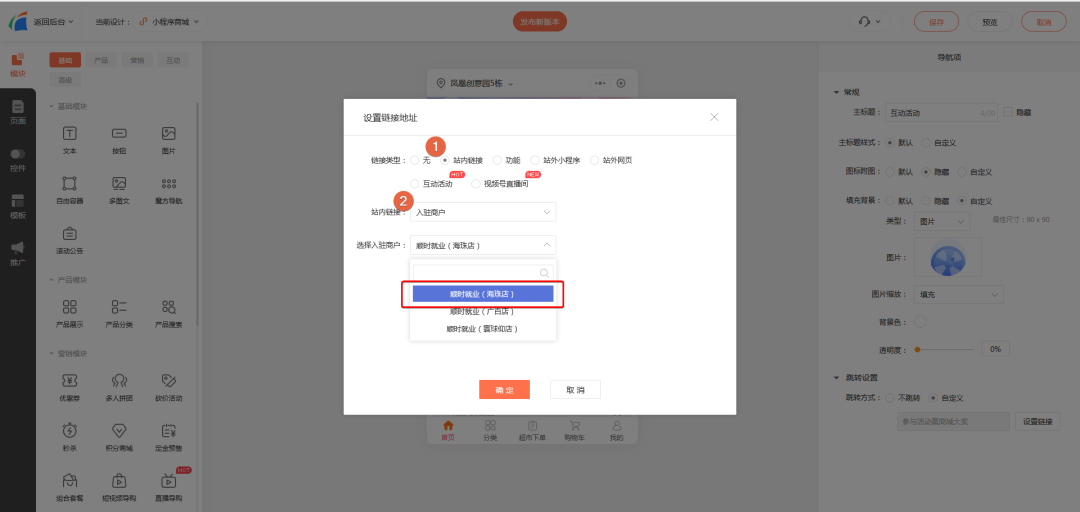
Task: Click the 预览 button
Action: 990,21
